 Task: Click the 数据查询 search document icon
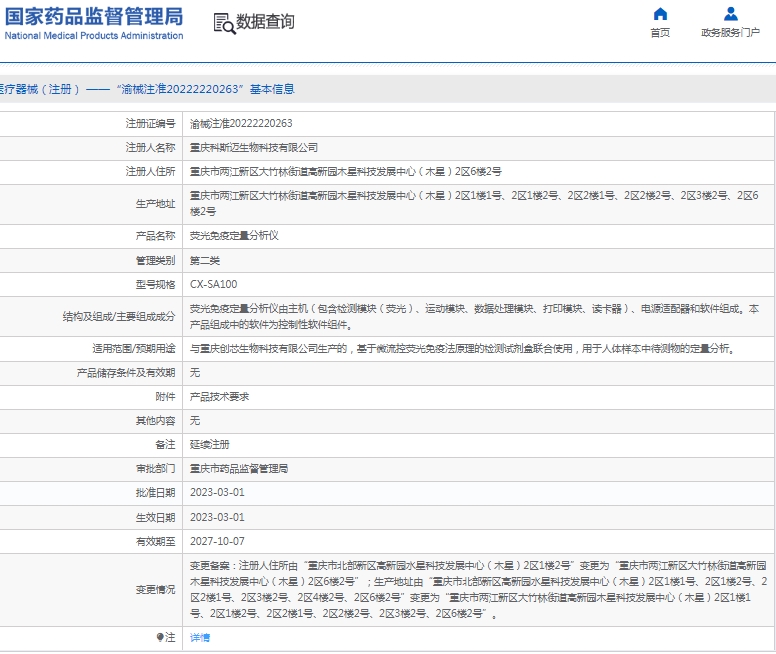click(224, 23)
